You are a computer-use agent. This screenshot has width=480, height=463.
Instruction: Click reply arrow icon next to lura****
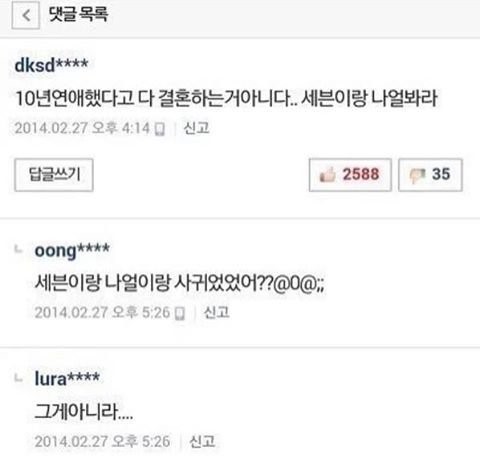[18, 378]
